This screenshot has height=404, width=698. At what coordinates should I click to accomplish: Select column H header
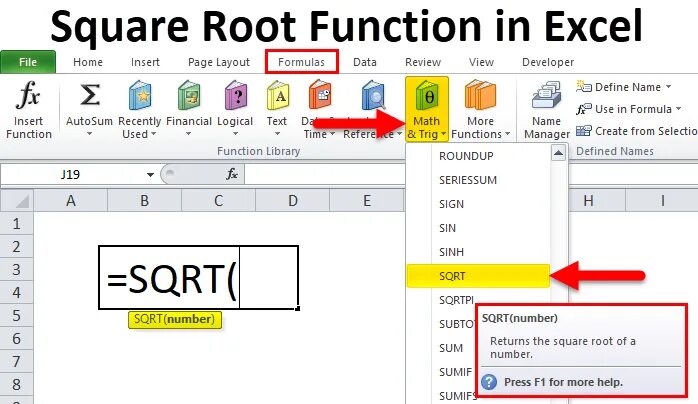pos(588,201)
